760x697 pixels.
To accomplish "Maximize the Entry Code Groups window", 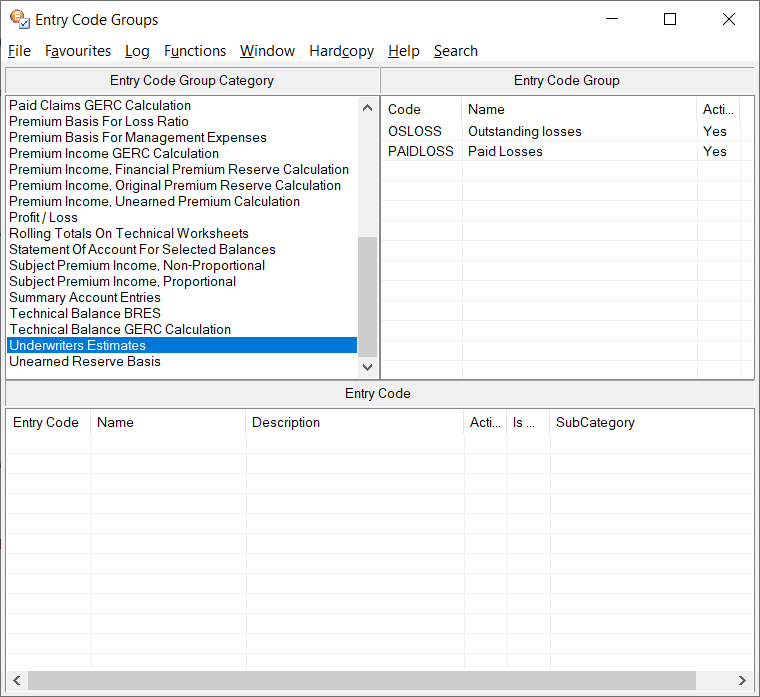I will (x=670, y=19).
